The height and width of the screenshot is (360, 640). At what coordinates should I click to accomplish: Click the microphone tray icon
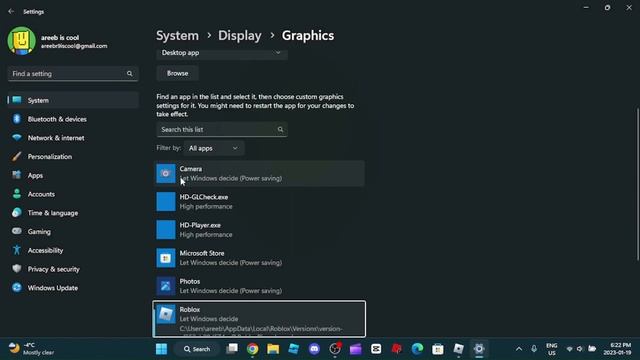point(534,349)
